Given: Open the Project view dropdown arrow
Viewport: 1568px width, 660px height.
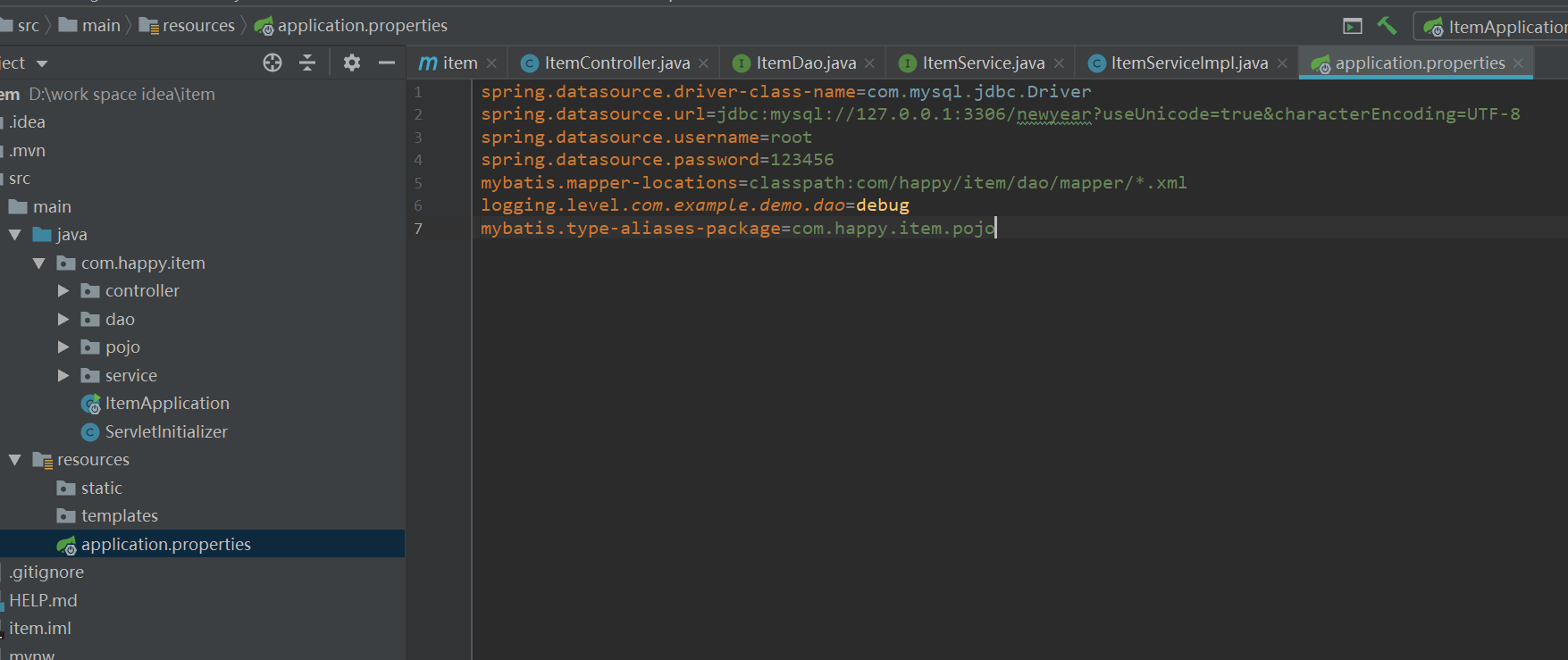Looking at the screenshot, I should coord(42,63).
